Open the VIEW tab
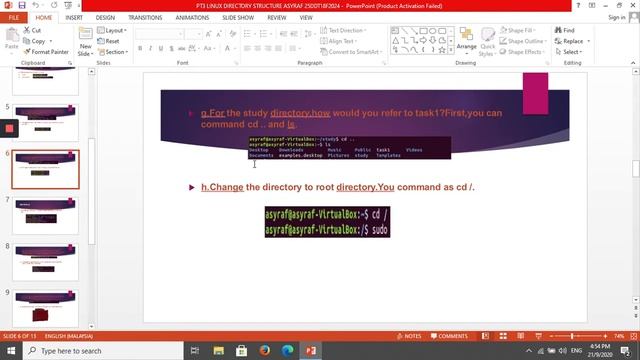Image resolution: width=640 pixels, height=360 pixels. coord(306,18)
